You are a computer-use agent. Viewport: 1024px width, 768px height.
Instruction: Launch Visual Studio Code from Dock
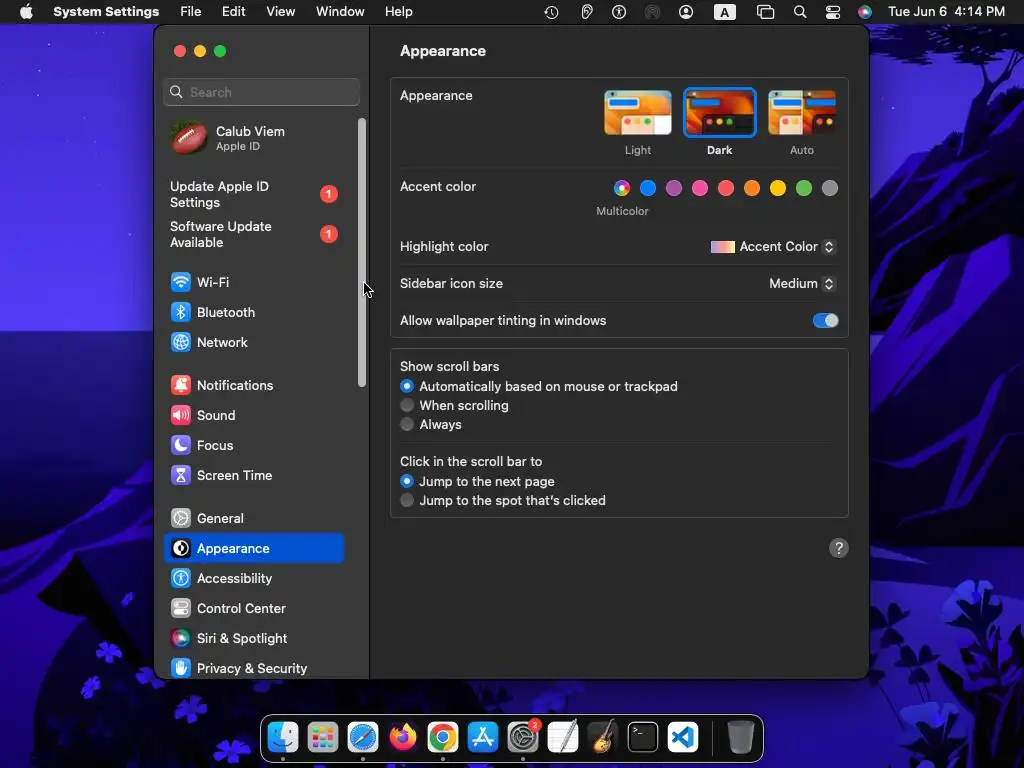pos(683,737)
